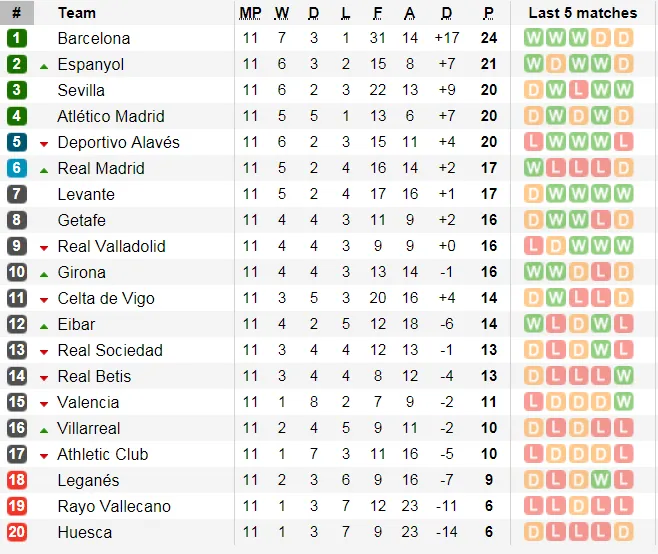Click the Team column header
This screenshot has width=658, height=554.
click(x=77, y=13)
